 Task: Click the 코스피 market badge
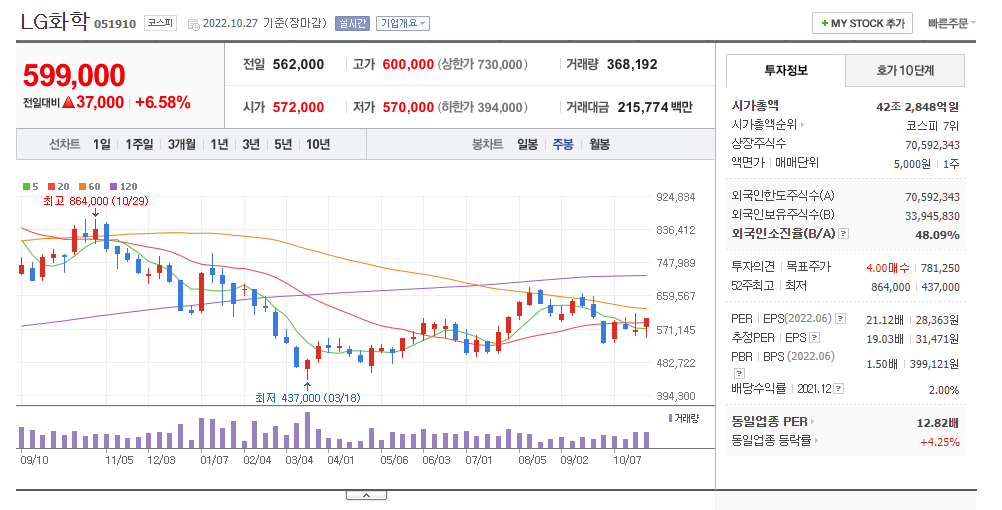point(160,23)
